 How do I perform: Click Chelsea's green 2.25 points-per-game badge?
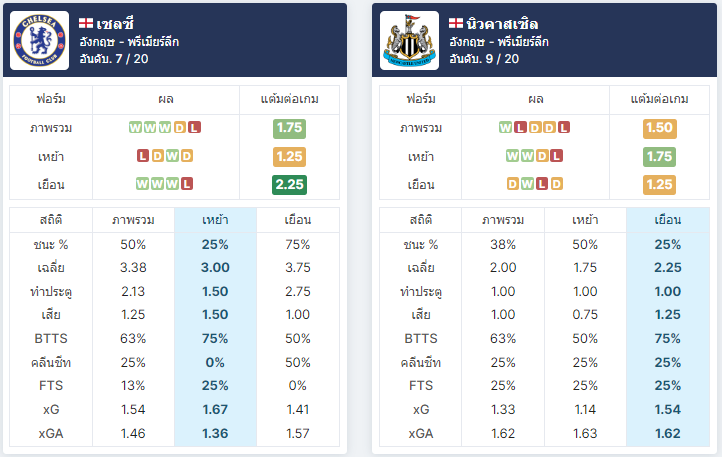(x=289, y=185)
